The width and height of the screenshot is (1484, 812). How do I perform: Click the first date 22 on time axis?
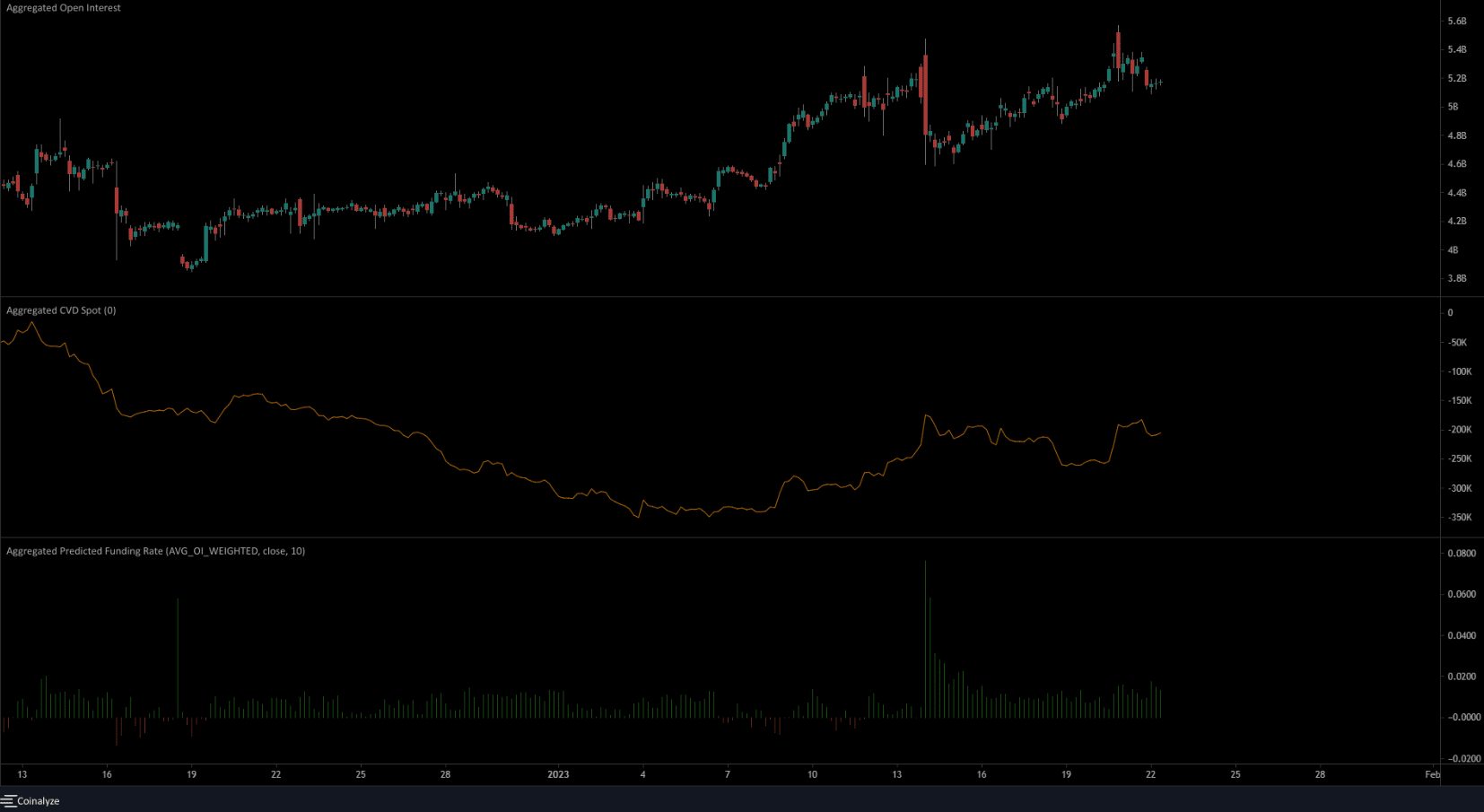[x=276, y=774]
